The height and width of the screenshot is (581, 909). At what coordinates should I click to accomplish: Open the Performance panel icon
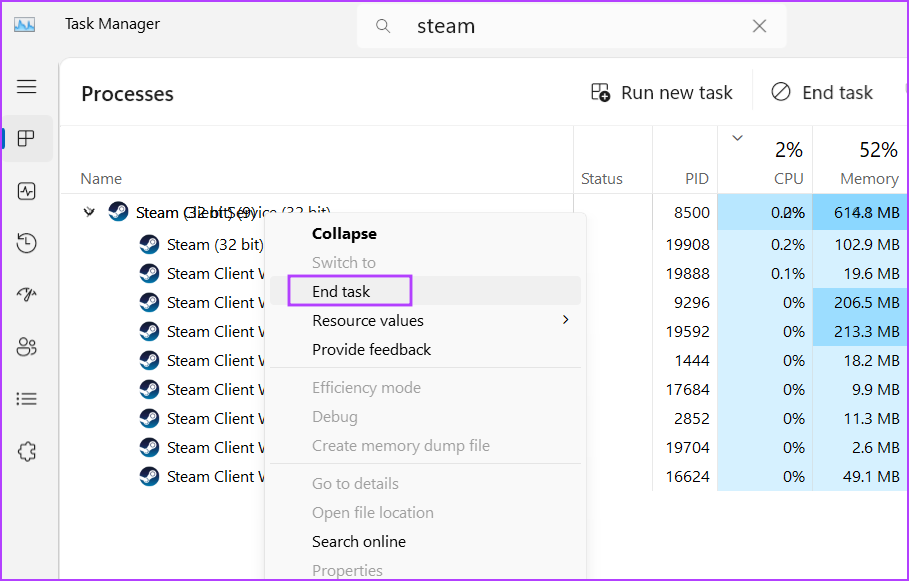pos(27,191)
